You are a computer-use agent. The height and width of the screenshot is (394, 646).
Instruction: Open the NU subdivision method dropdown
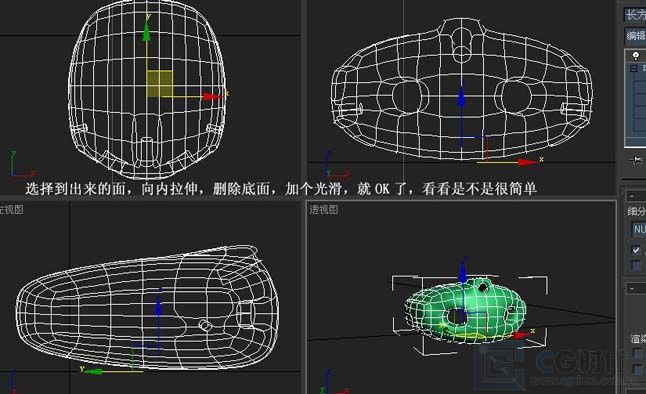(x=639, y=229)
